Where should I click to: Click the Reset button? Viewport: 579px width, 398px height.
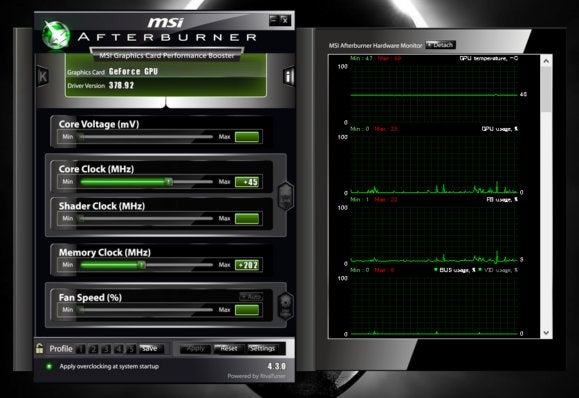pyautogui.click(x=229, y=349)
